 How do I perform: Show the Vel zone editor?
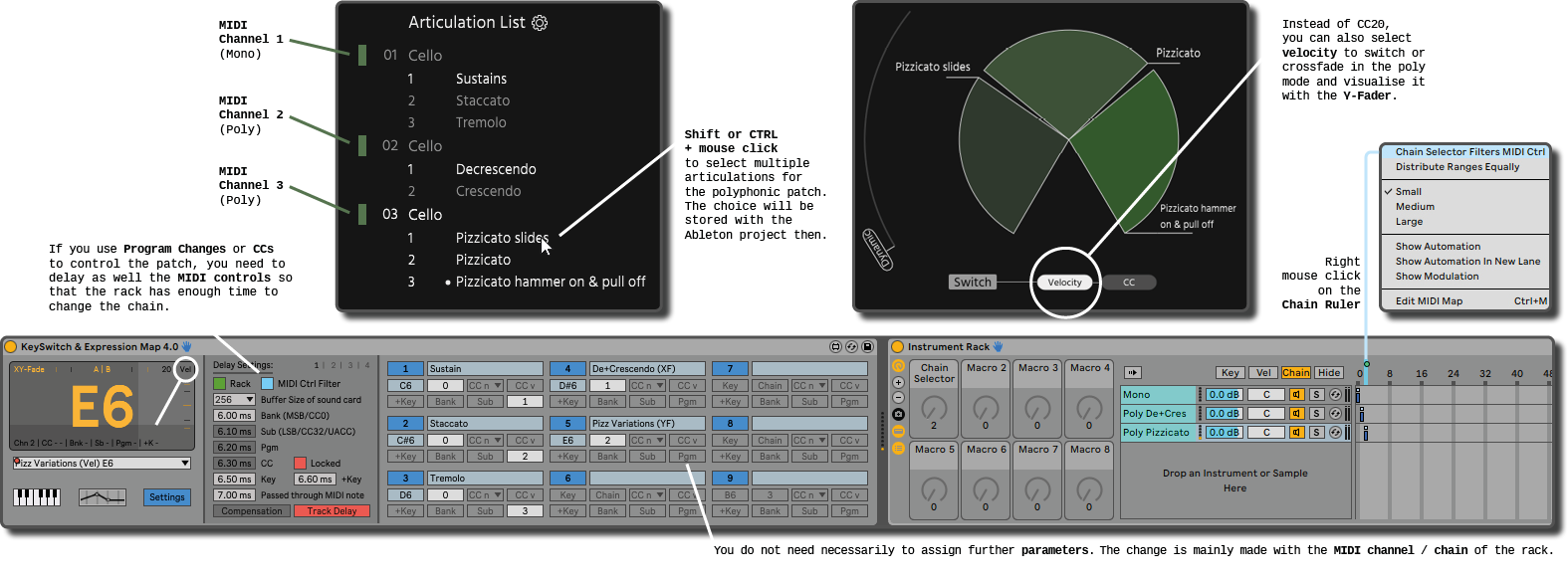[x=1263, y=373]
